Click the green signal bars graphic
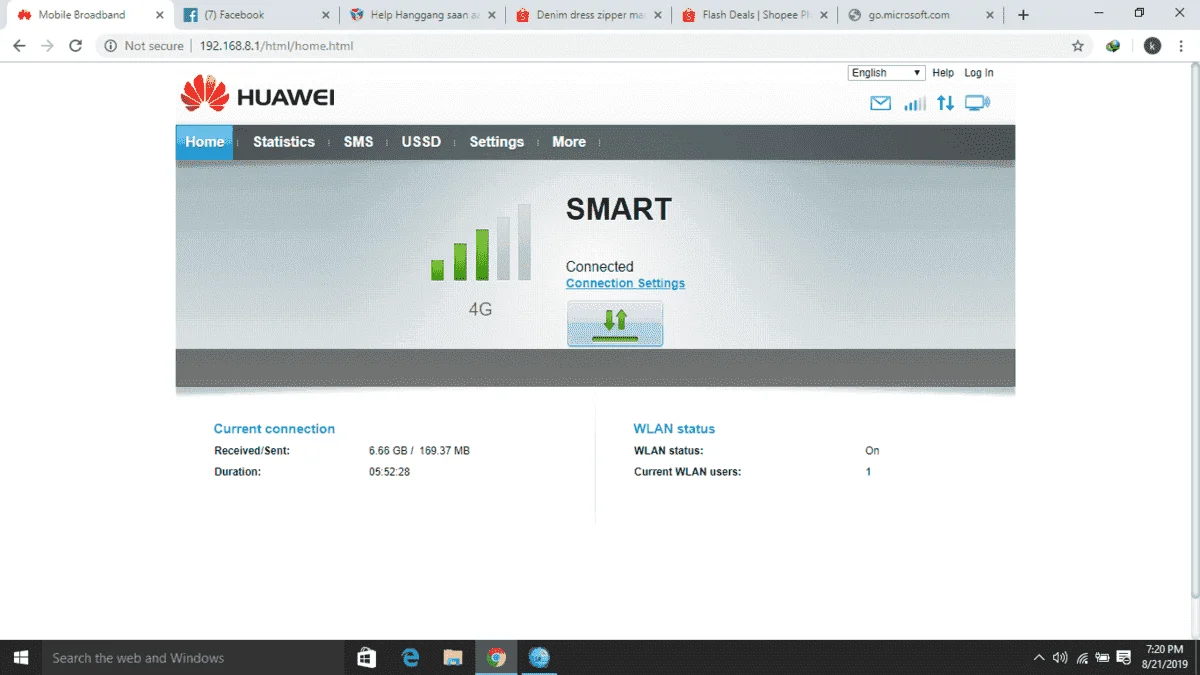1200x675 pixels. click(481, 243)
